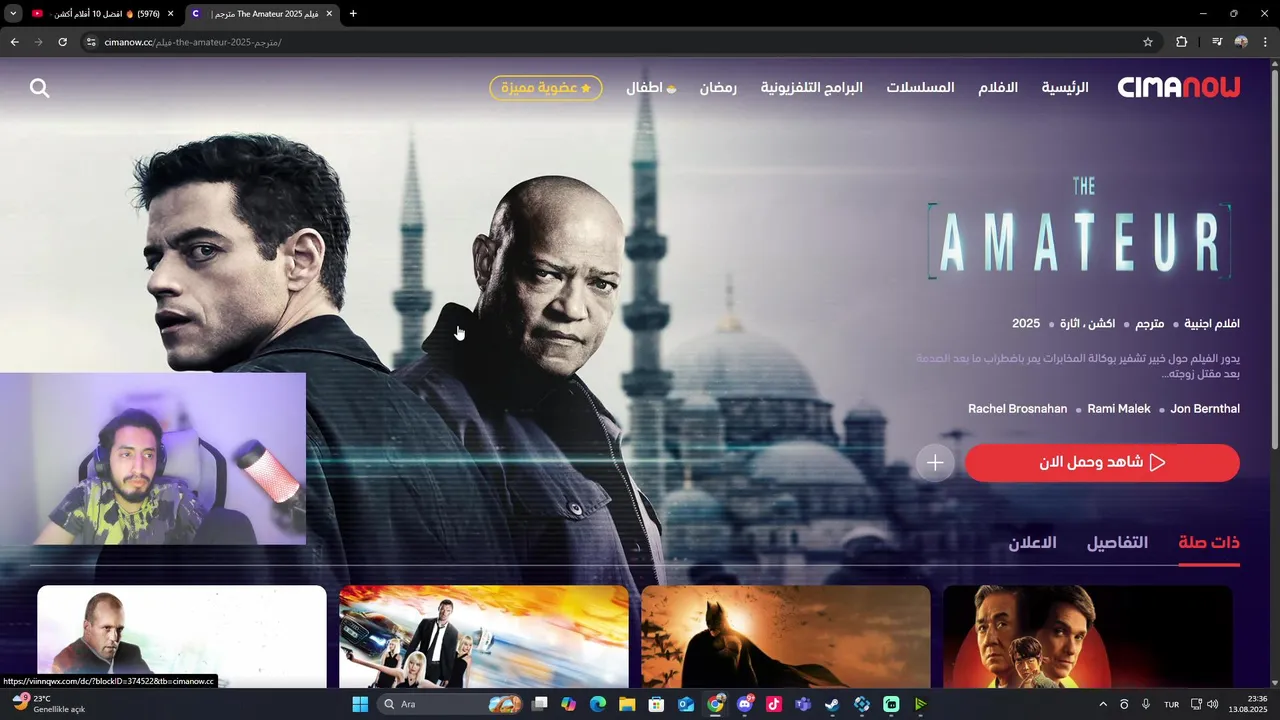Open media control icon in toolbar
Screen dimensions: 1280x720
pos(1217,42)
